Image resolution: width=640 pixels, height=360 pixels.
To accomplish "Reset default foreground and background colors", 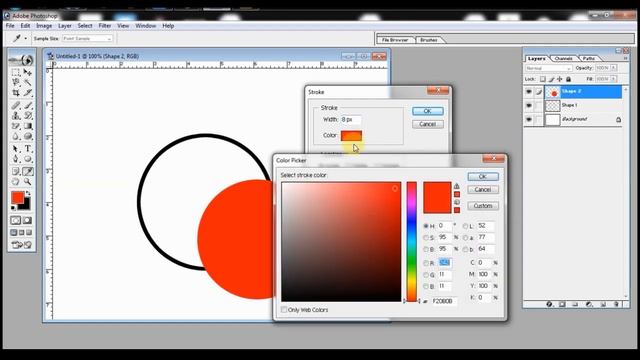I will (13, 208).
